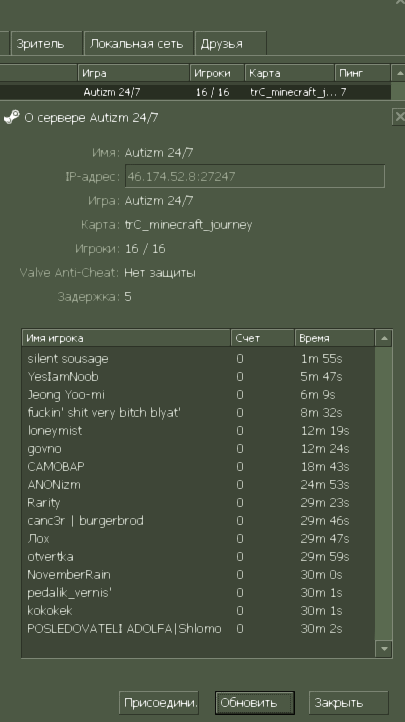This screenshot has width=405, height=722.
Task: Click the Присоедини. button to join
Action: pyautogui.click(x=159, y=703)
